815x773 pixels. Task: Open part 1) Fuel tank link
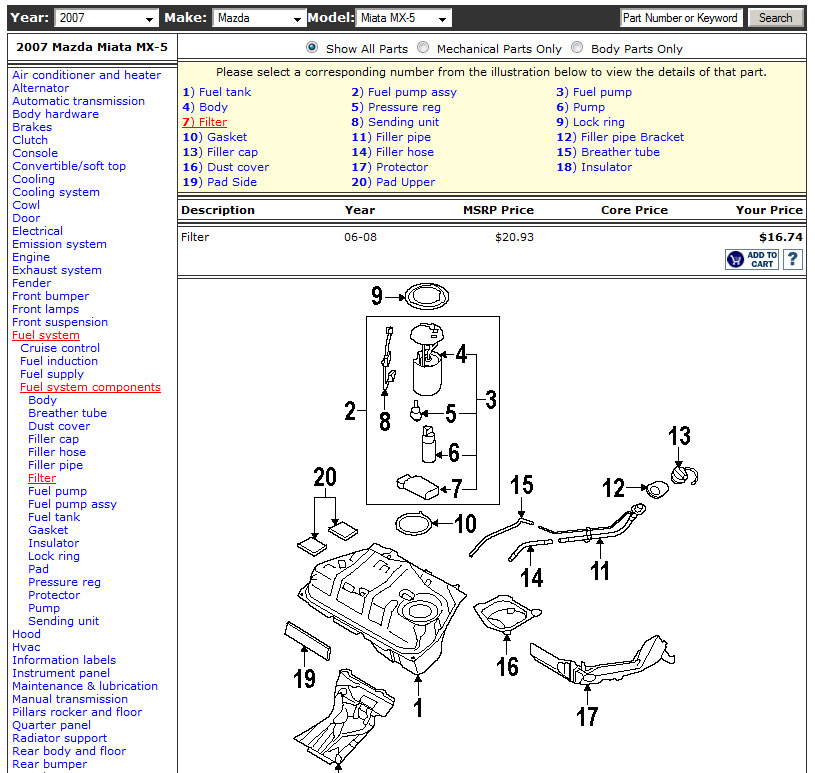click(x=217, y=92)
